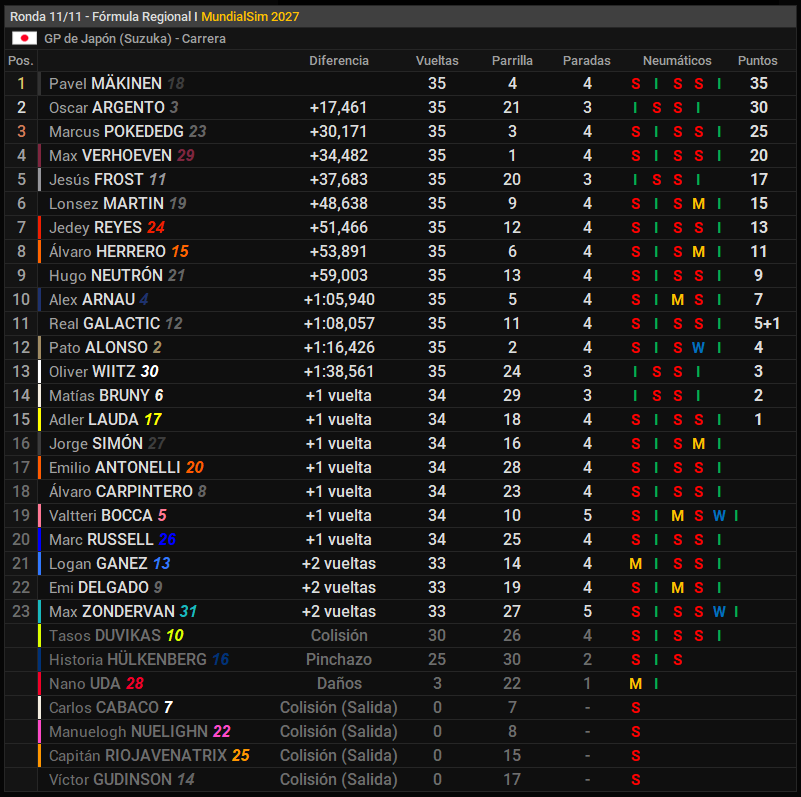Click driver name Manuelogh NUELIGHN
Image resolution: width=801 pixels, height=797 pixels.
click(x=128, y=732)
